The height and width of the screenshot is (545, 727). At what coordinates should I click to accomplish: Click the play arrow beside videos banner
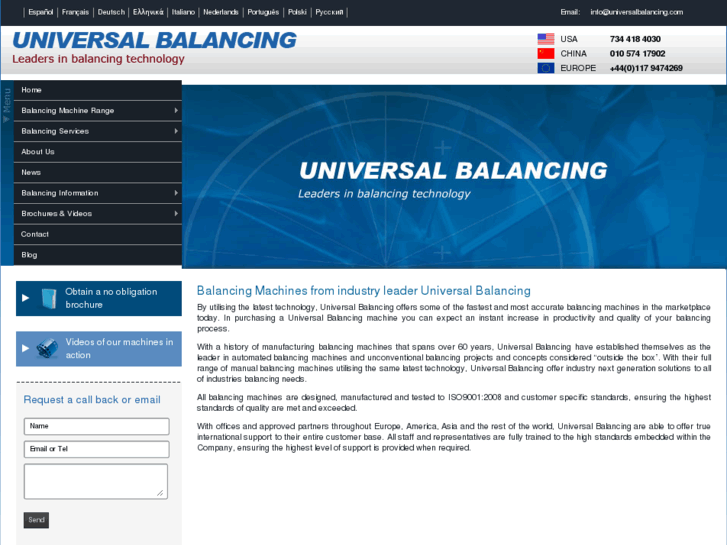click(26, 348)
